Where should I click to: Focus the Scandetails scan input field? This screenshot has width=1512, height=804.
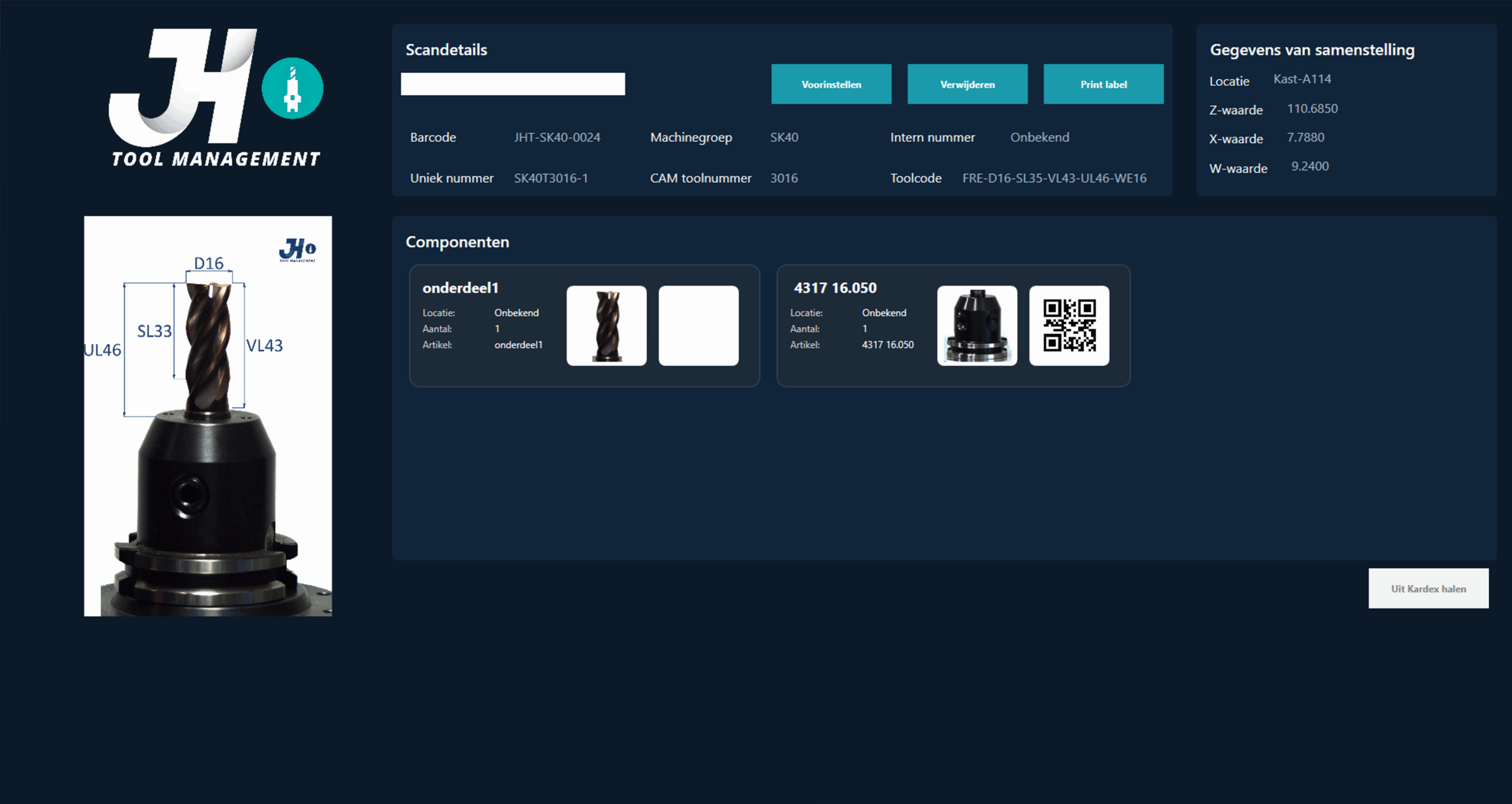tap(513, 84)
